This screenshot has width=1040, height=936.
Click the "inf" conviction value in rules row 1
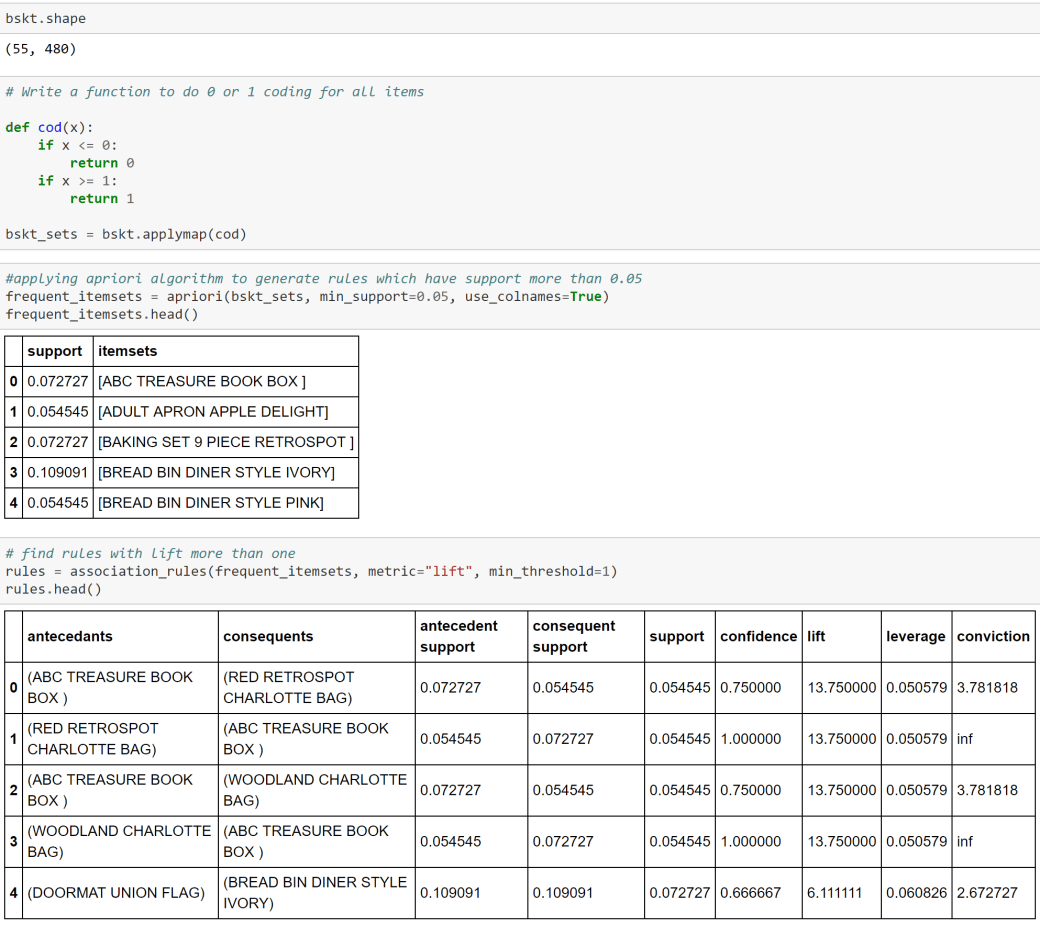994,739
